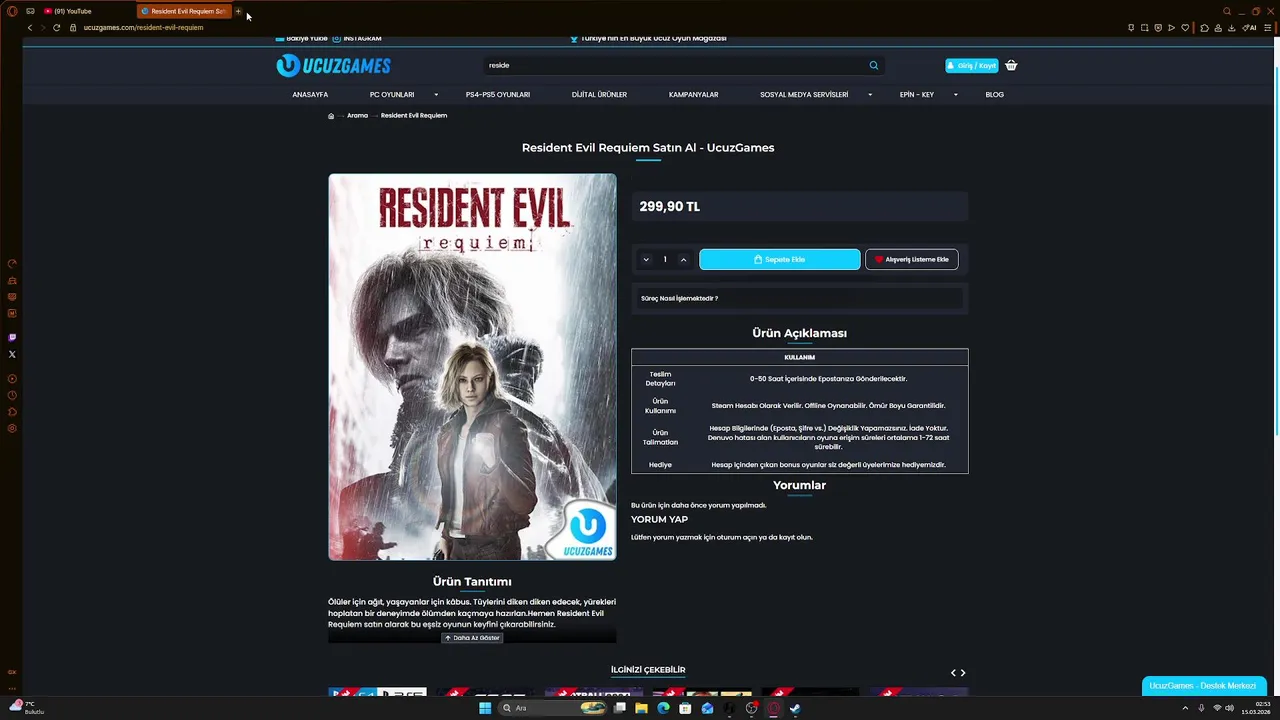Open the Instagram link in the top bar

356,39
